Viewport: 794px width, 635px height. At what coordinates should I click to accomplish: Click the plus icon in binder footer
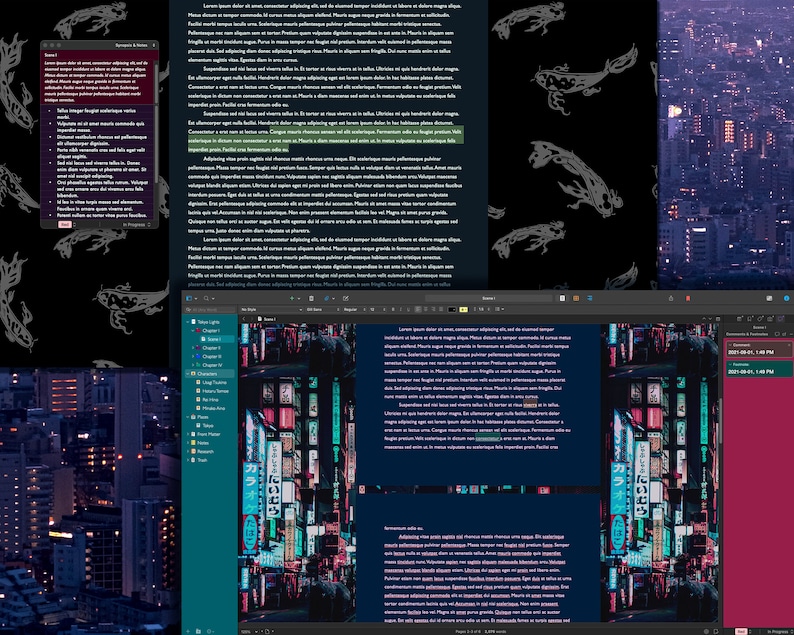click(188, 631)
